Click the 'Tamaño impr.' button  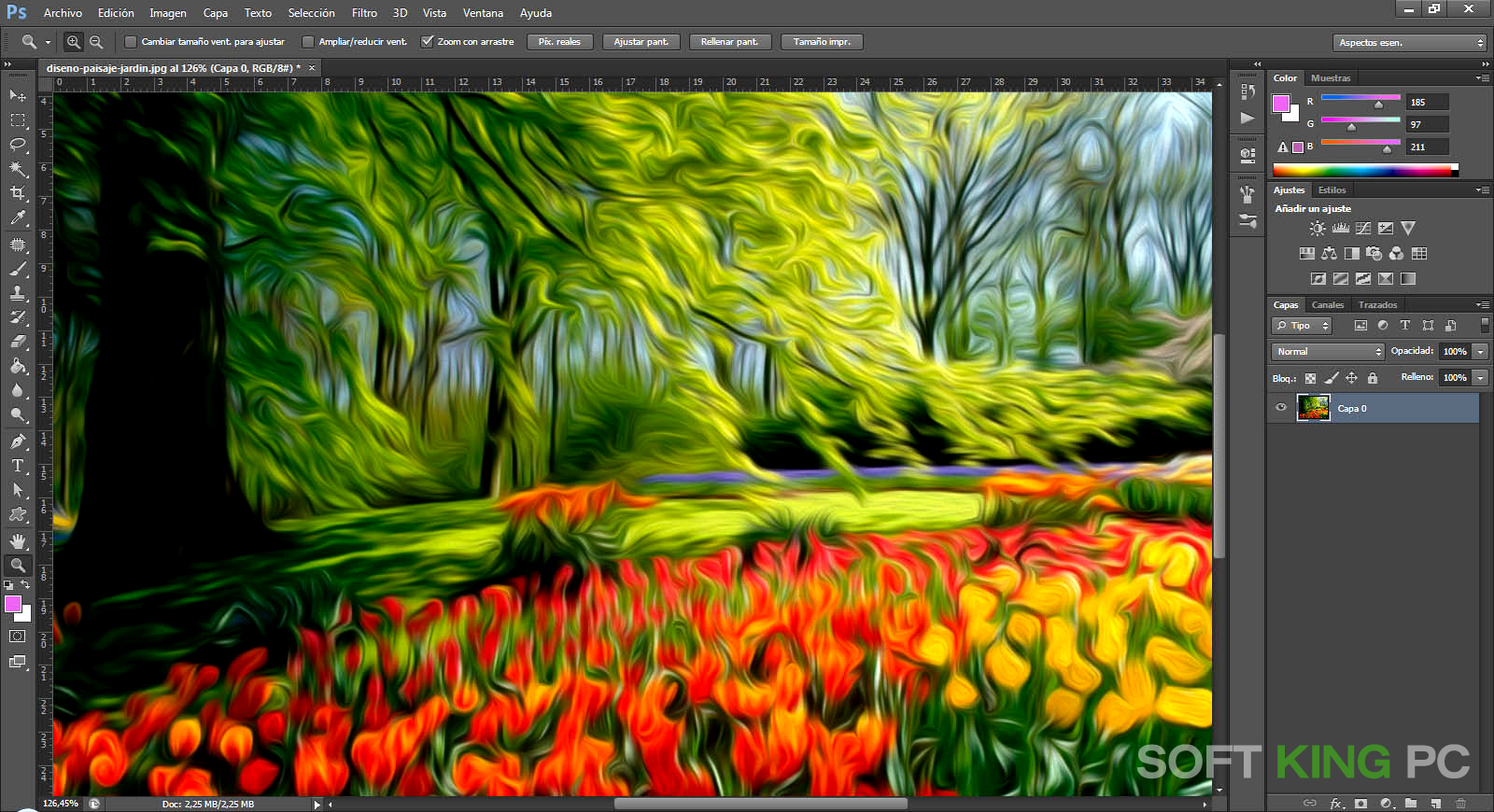[x=822, y=42]
